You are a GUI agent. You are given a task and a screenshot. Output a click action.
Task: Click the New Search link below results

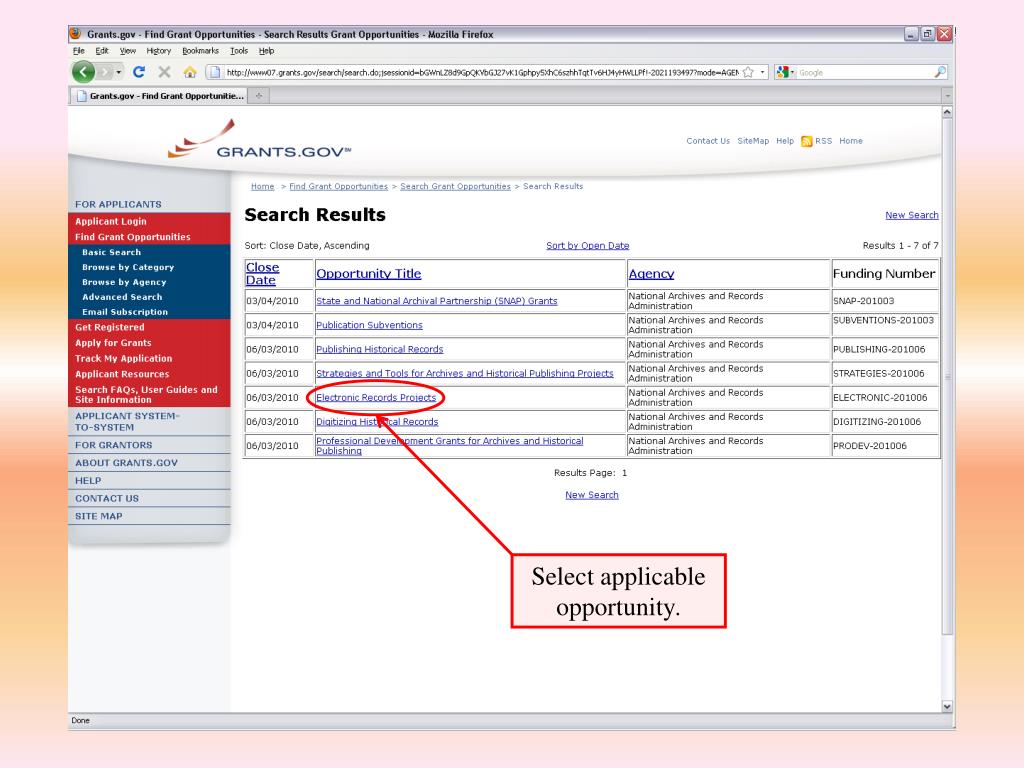[592, 495]
